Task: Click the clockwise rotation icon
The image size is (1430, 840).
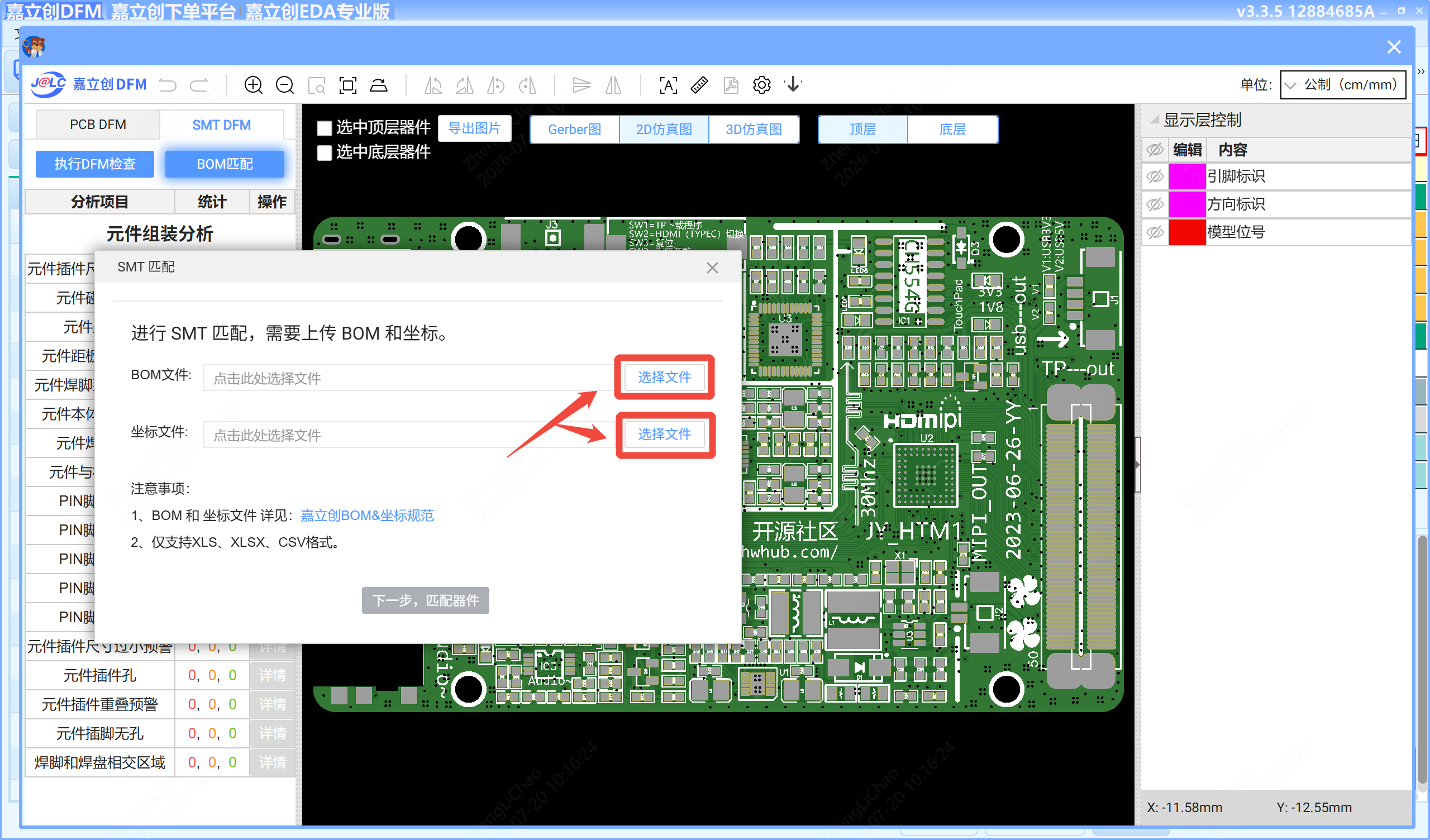Action: coord(528,85)
